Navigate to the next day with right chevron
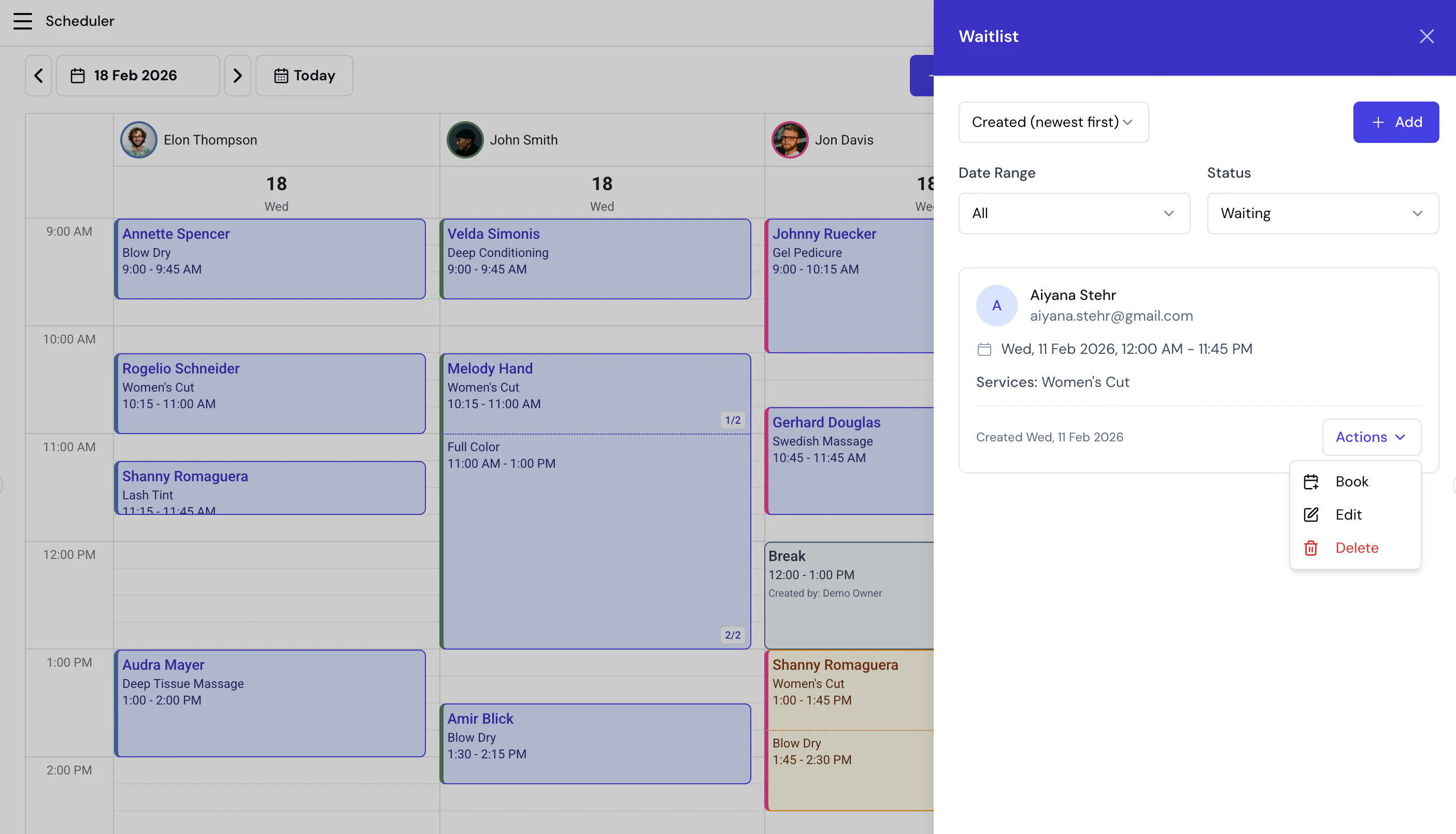The height and width of the screenshot is (834, 1456). point(238,75)
